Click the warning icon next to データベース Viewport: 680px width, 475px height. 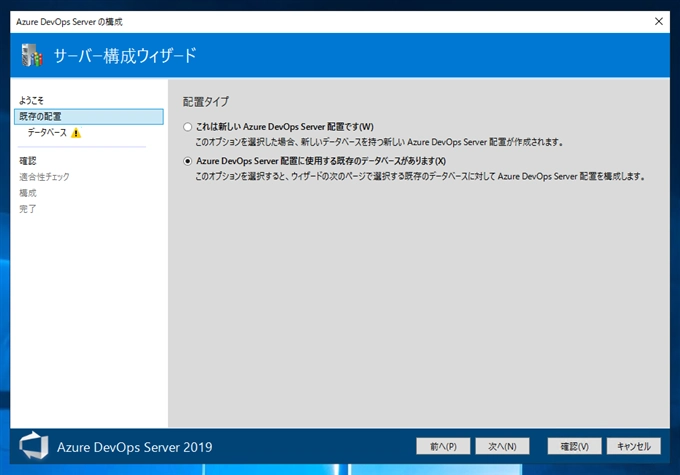coord(76,133)
